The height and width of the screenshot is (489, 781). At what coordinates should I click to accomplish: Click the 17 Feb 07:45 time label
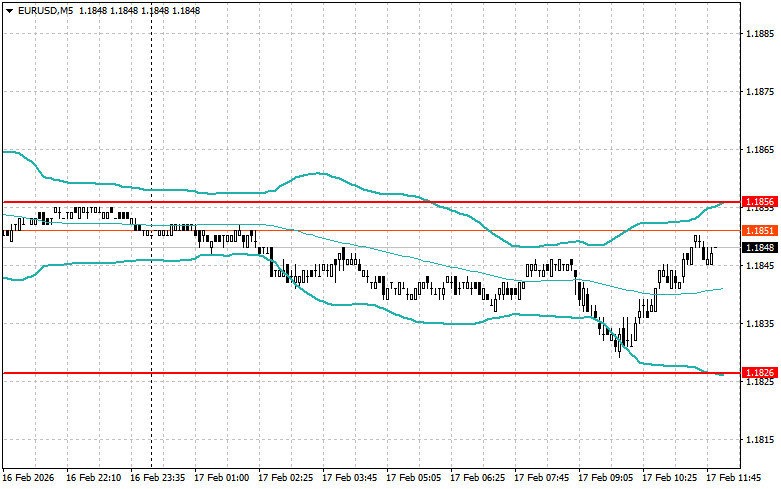(541, 478)
